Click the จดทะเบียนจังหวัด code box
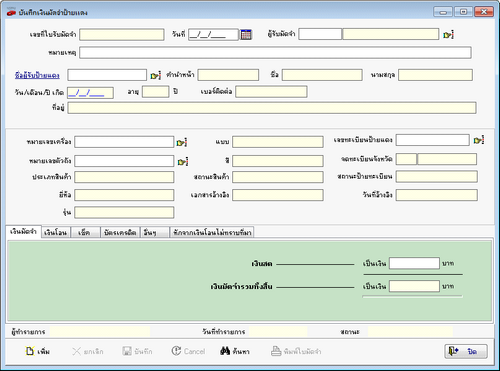The width and height of the screenshot is (500, 371). click(406, 159)
